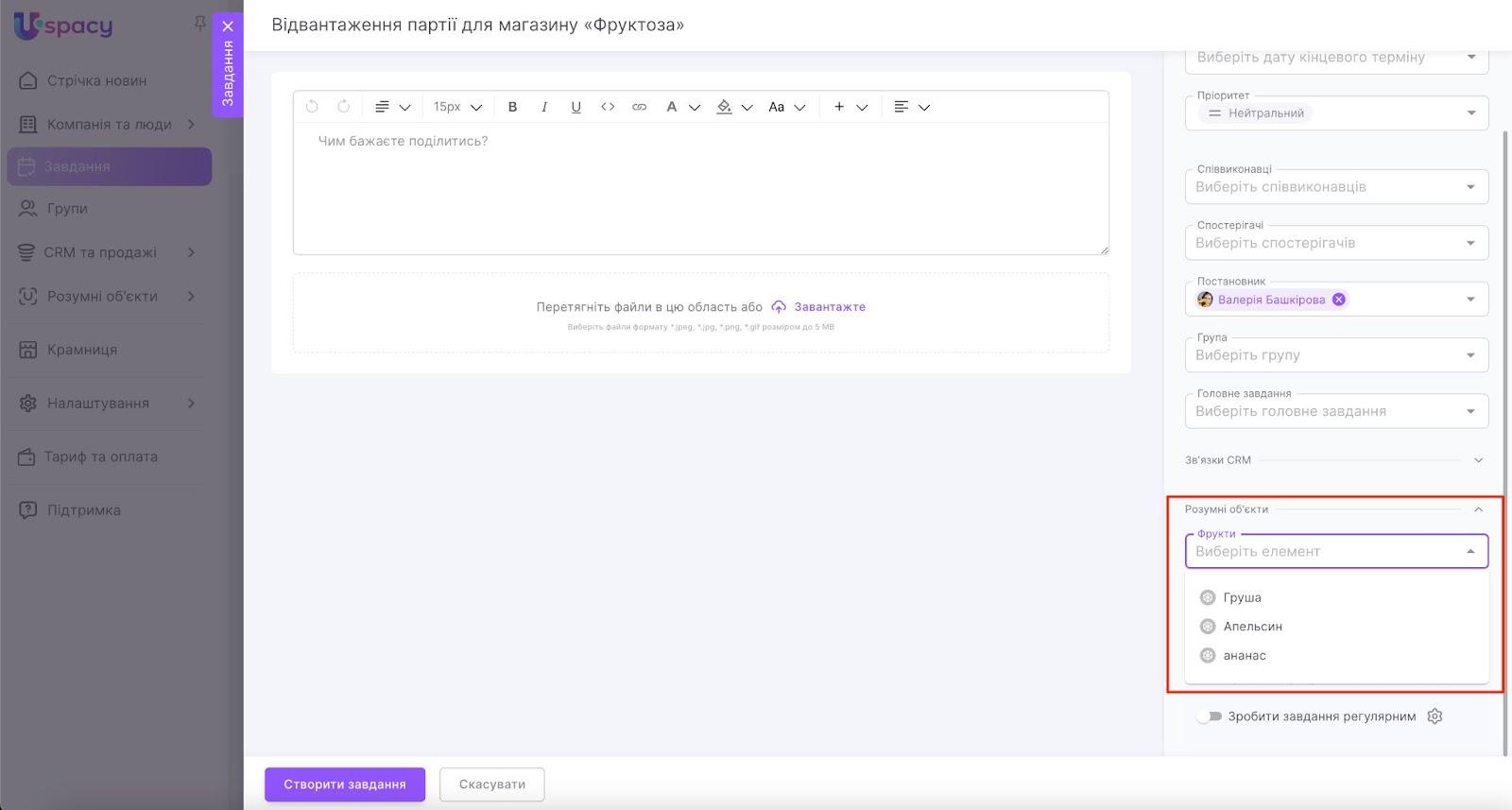1512x810 pixels.
Task: Click the Uspacy logo
Action: pyautogui.click(x=63, y=26)
